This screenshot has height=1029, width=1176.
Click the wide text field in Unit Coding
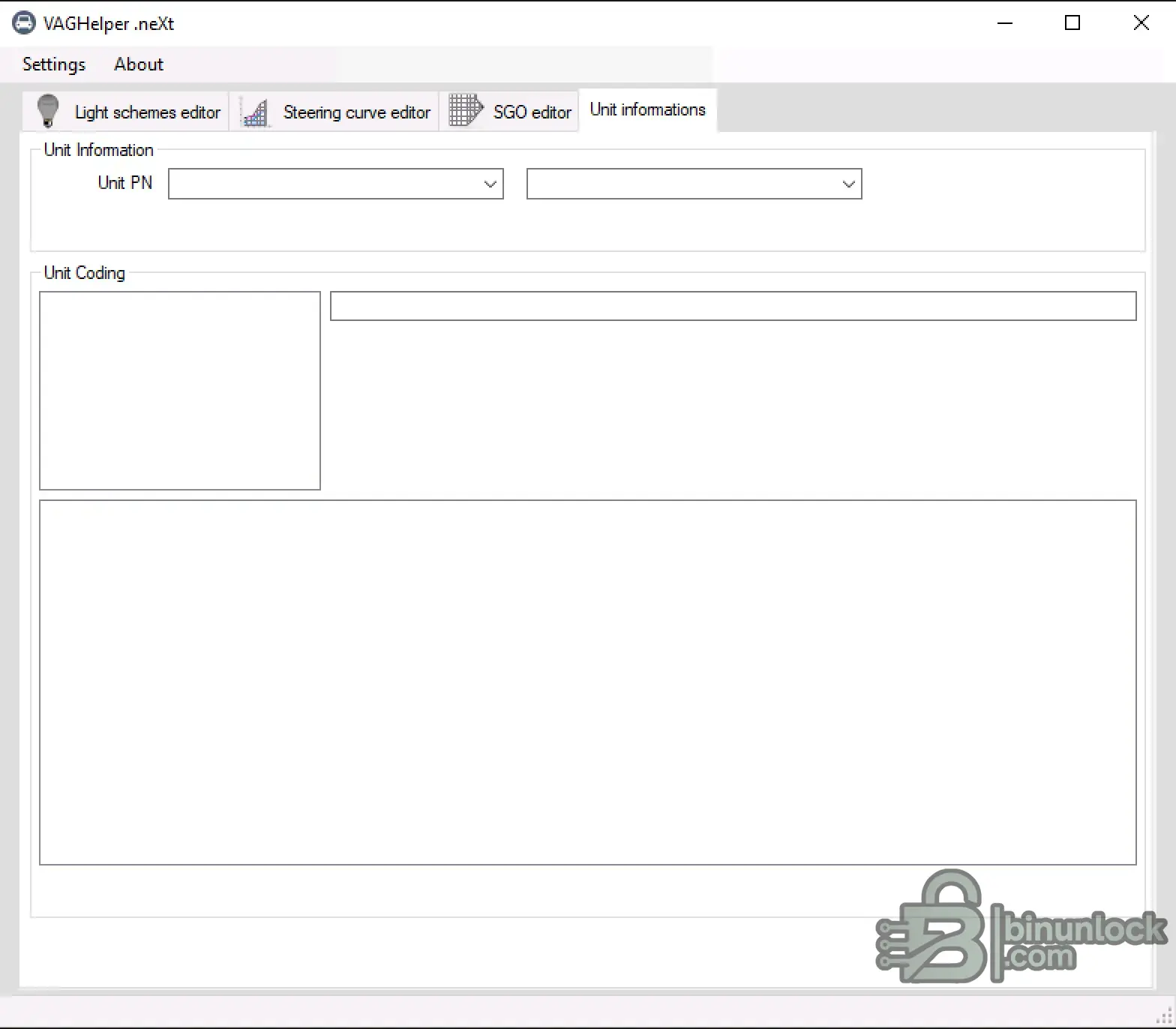(733, 306)
